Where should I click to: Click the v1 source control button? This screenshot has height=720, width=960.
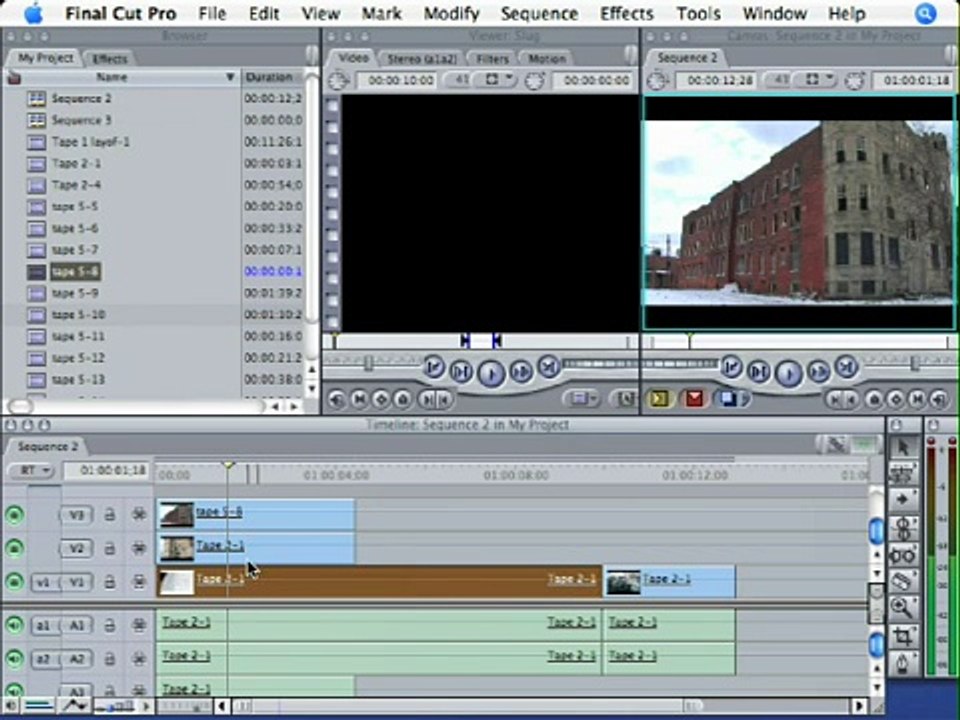click(42, 582)
